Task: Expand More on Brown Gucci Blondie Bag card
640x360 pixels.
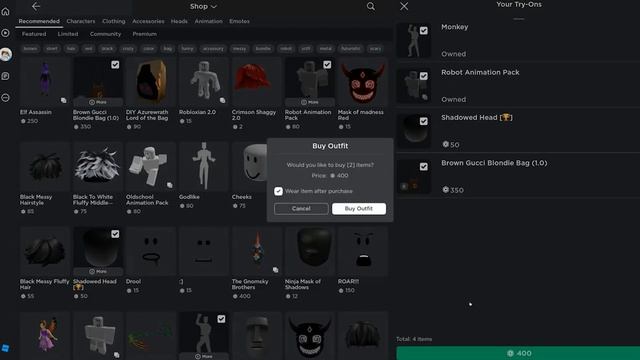Action: click(x=98, y=102)
